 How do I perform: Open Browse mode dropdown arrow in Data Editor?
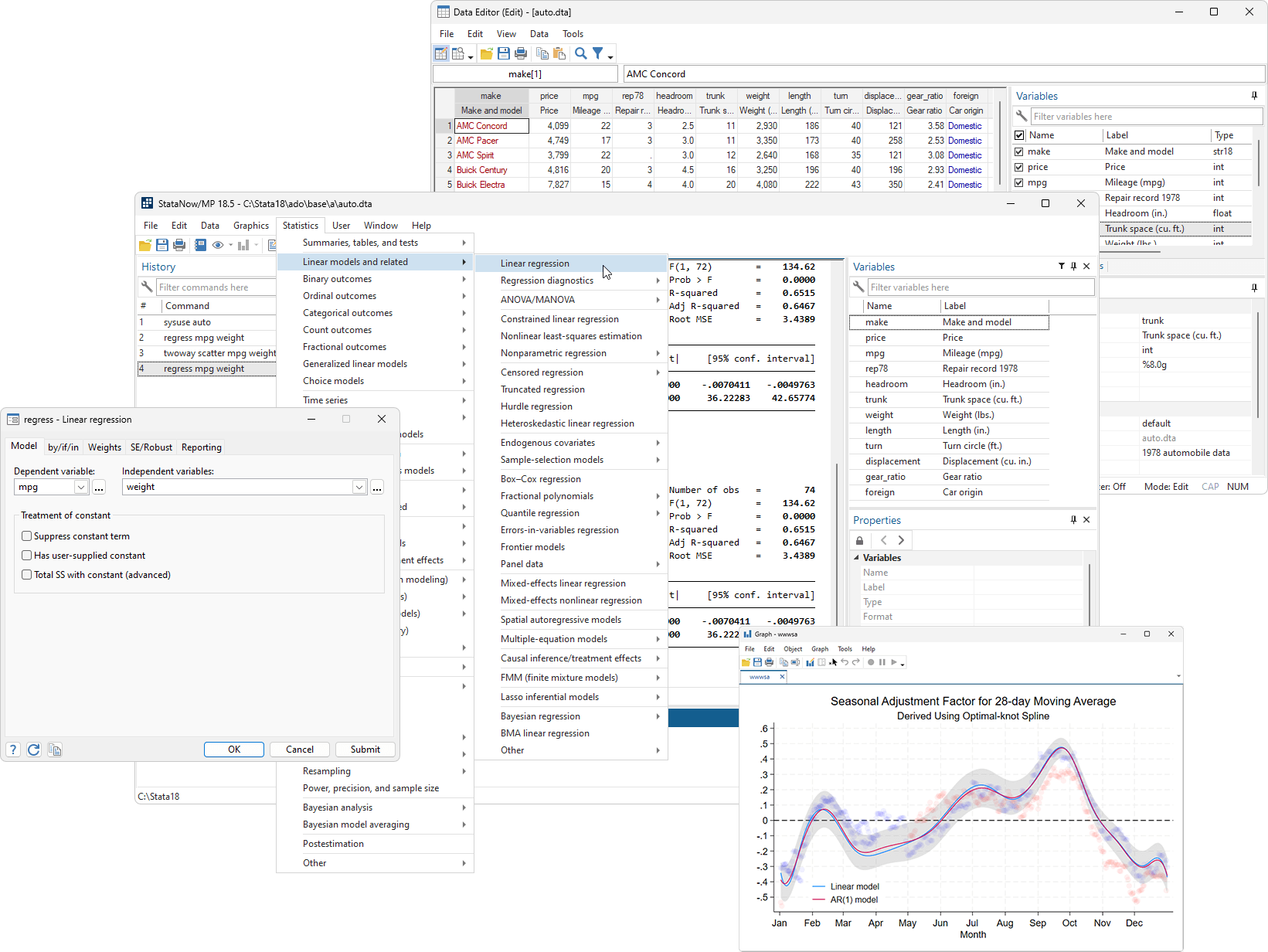(x=471, y=56)
